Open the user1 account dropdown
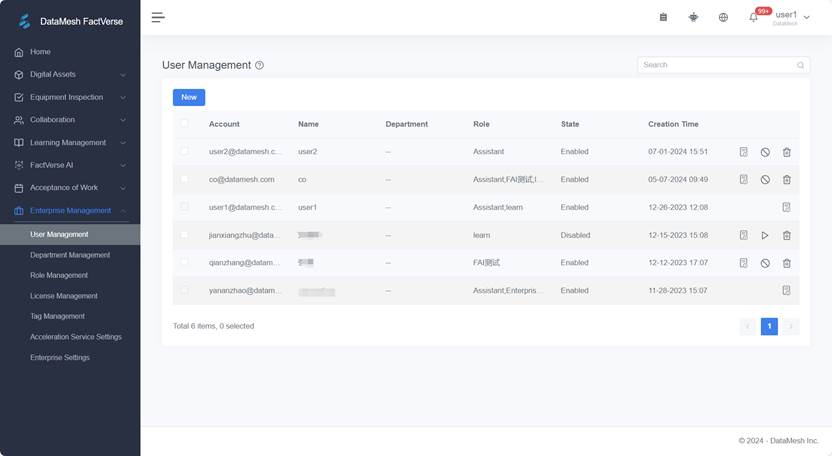 (792, 17)
